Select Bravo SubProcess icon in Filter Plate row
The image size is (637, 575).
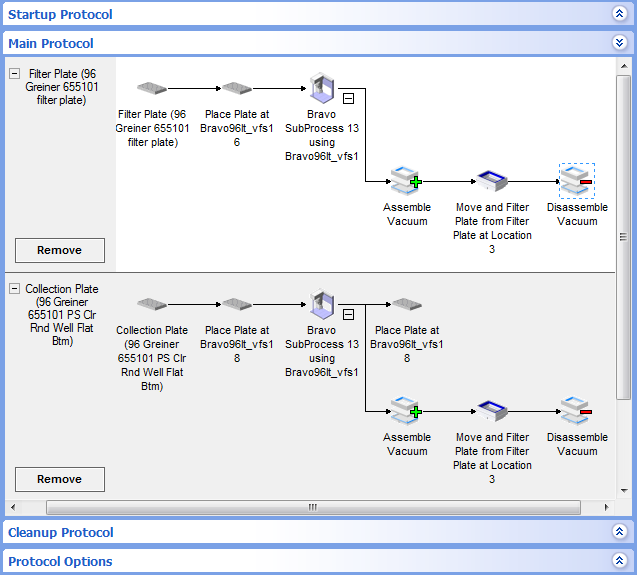[x=321, y=87]
